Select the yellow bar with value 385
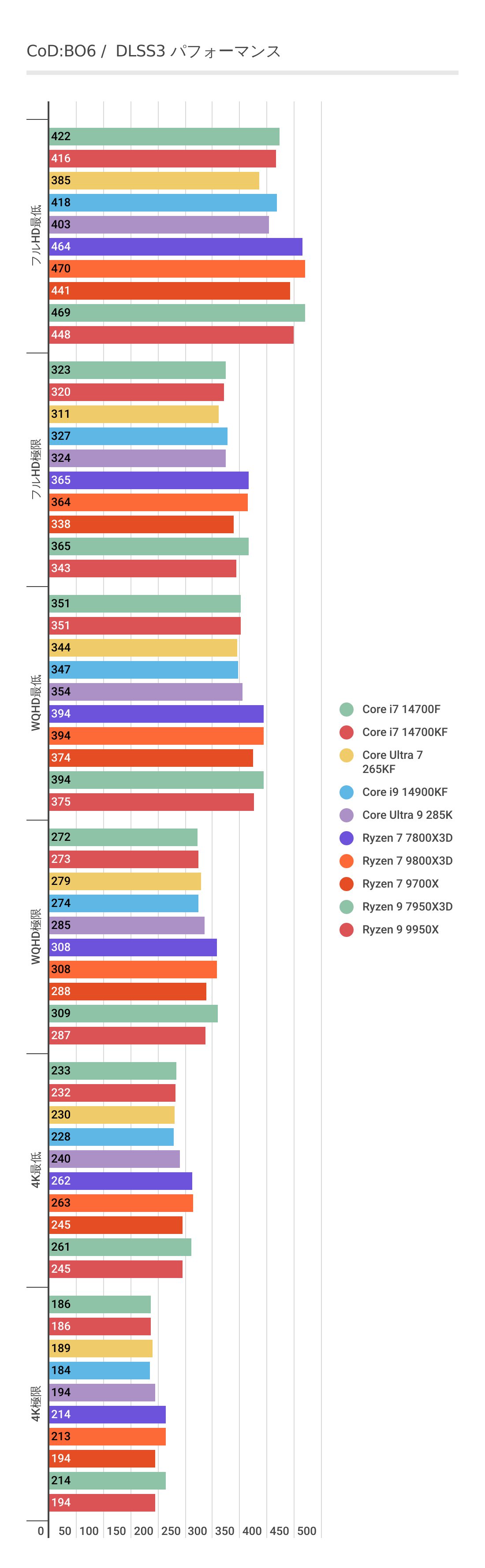The image size is (485, 1568). [x=153, y=181]
